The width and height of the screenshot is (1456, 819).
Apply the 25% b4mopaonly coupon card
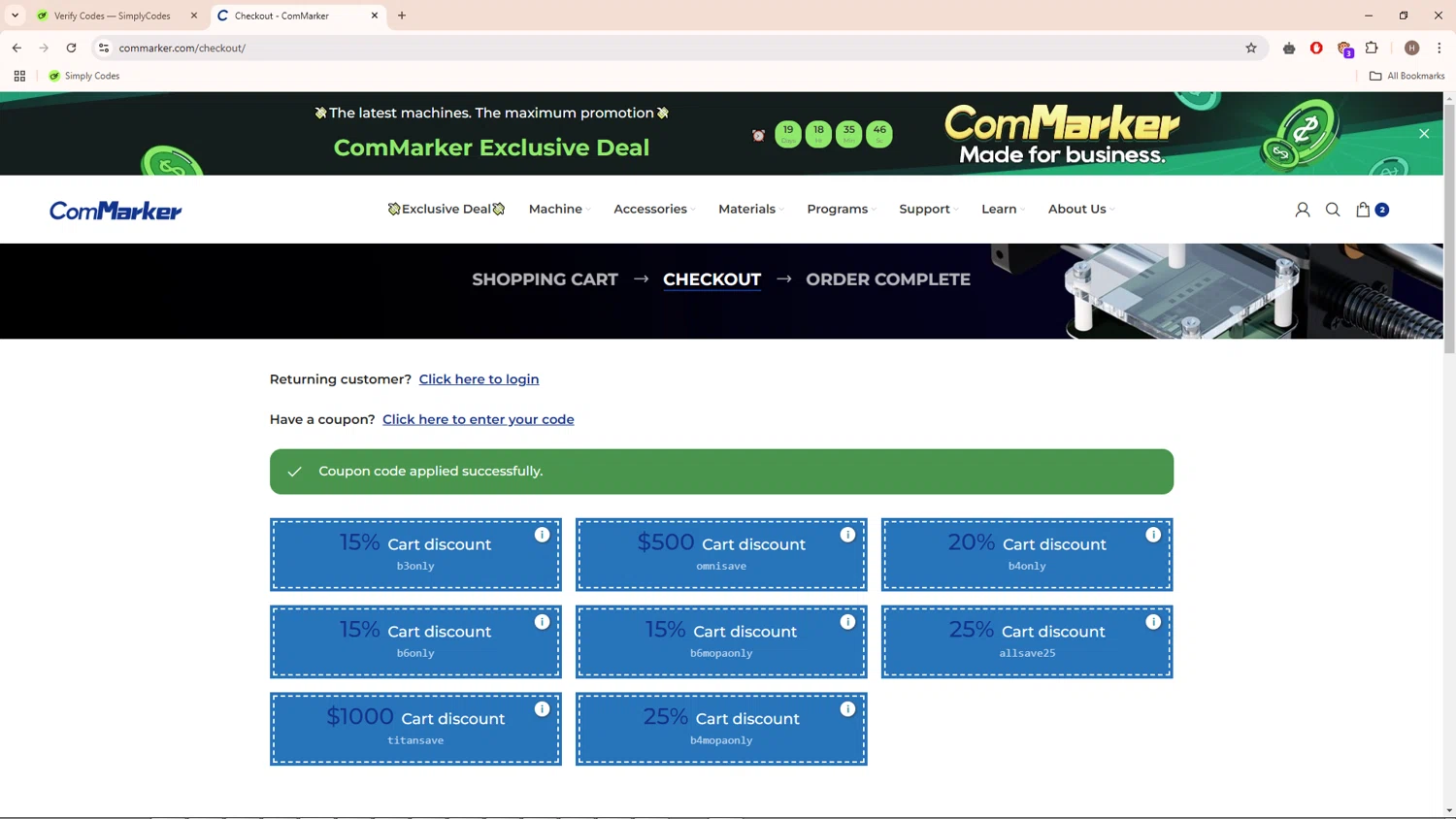click(x=721, y=729)
